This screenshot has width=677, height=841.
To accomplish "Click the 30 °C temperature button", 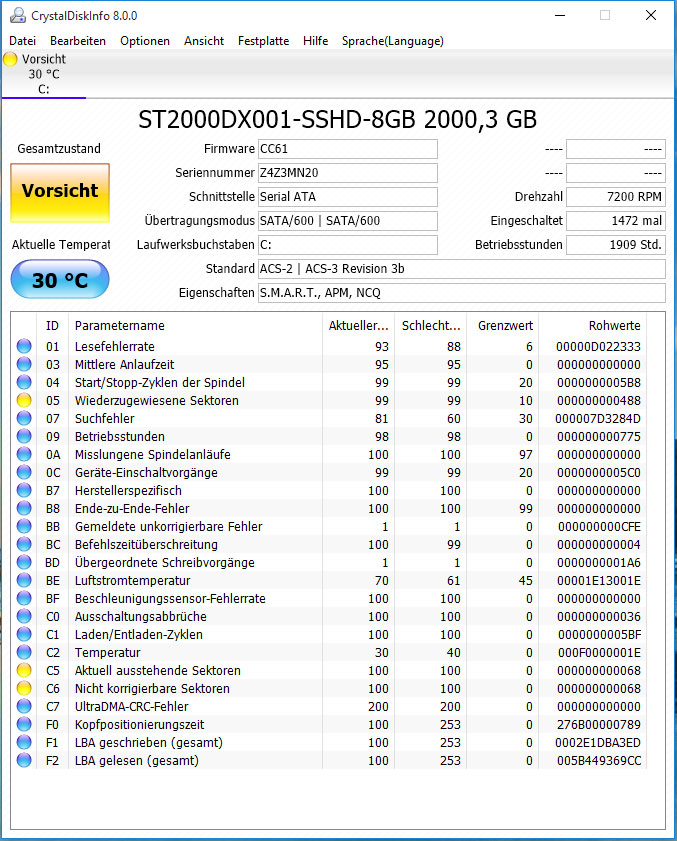I will (x=60, y=279).
